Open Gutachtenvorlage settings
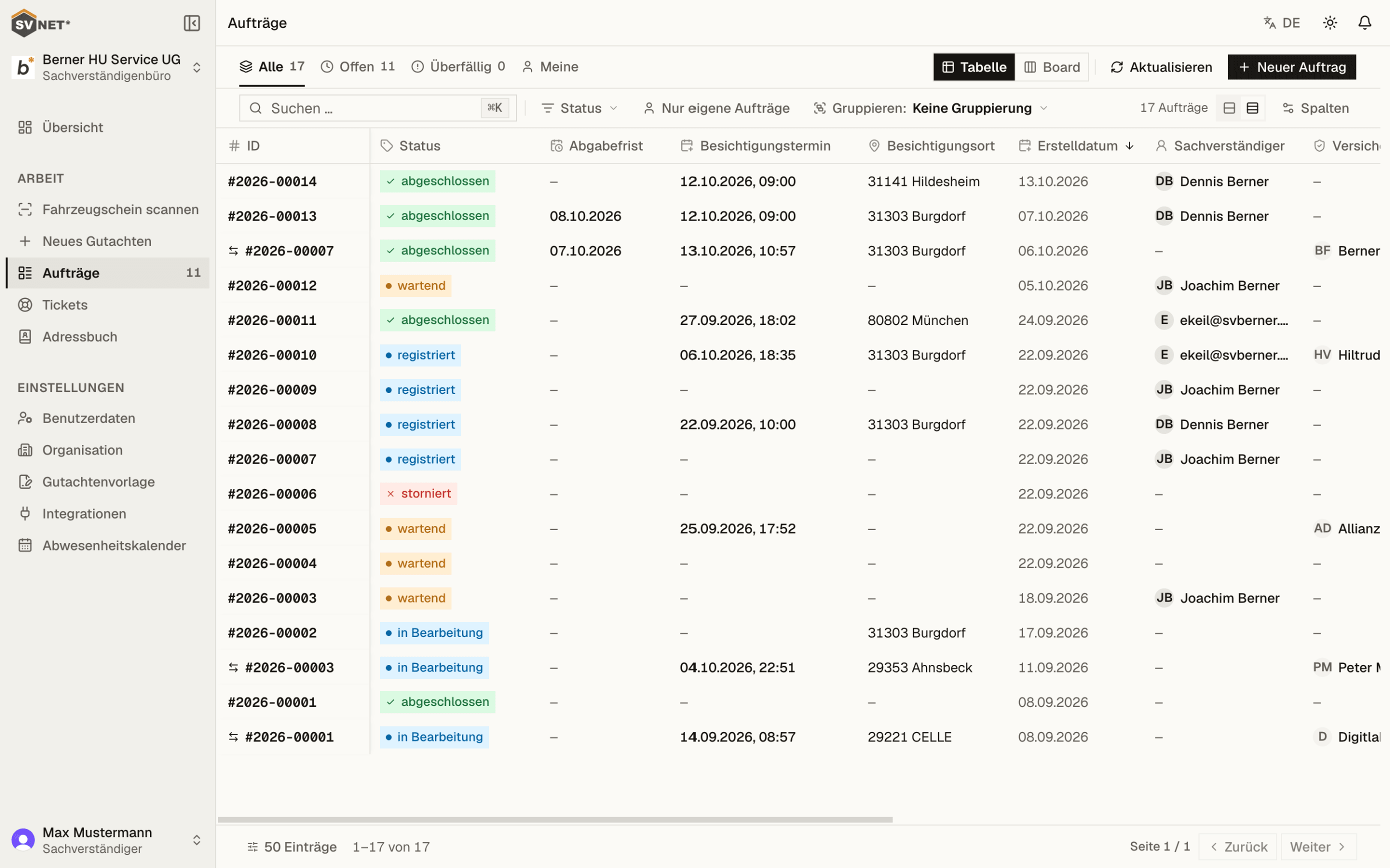This screenshot has height=868, width=1390. click(x=108, y=481)
